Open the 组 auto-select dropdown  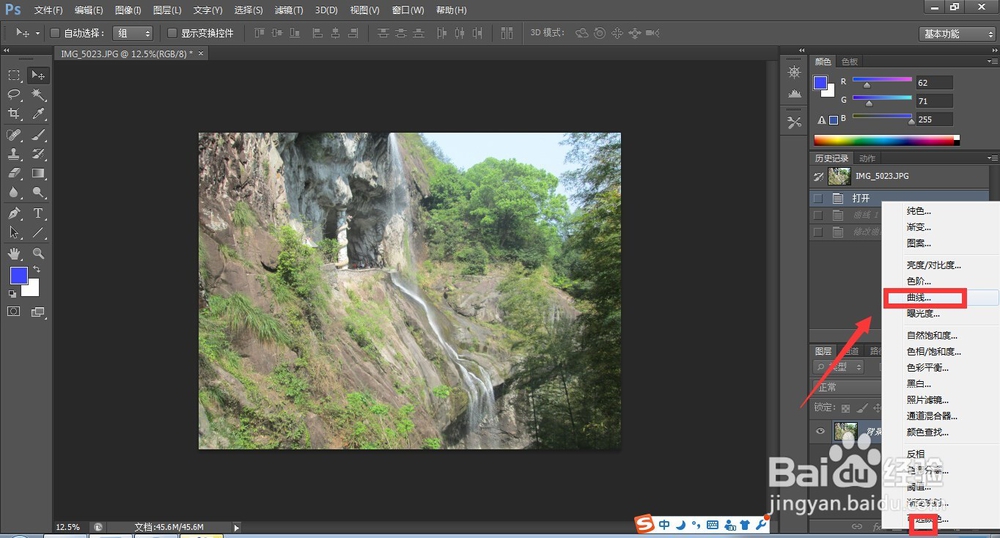coord(133,33)
